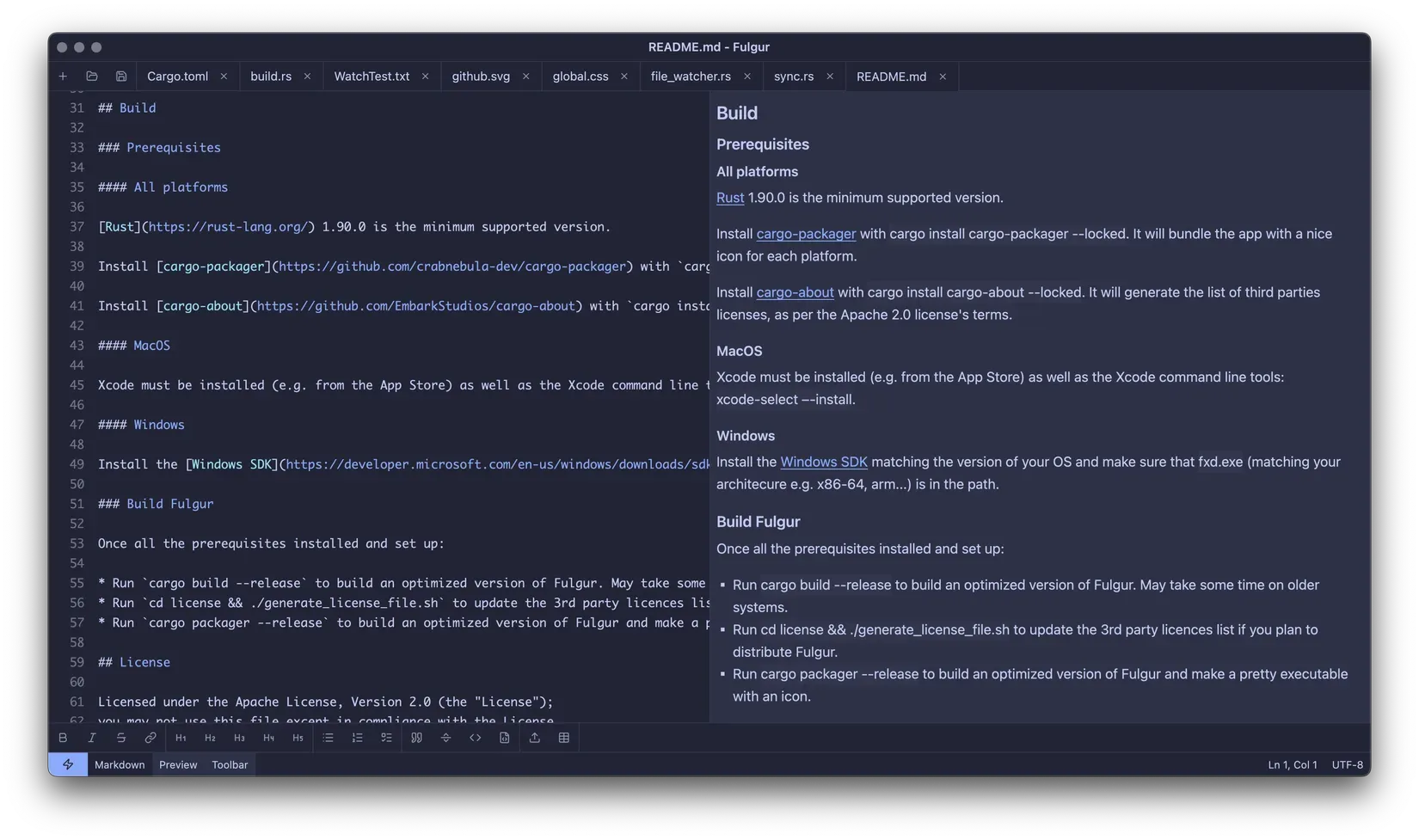Insert a blockquote
1419x840 pixels.
click(416, 737)
